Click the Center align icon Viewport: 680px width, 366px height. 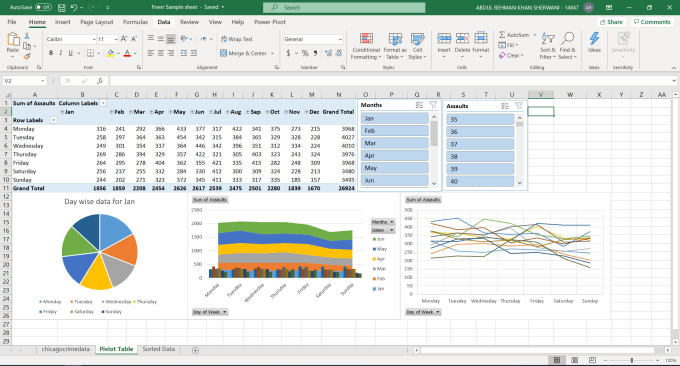point(160,53)
